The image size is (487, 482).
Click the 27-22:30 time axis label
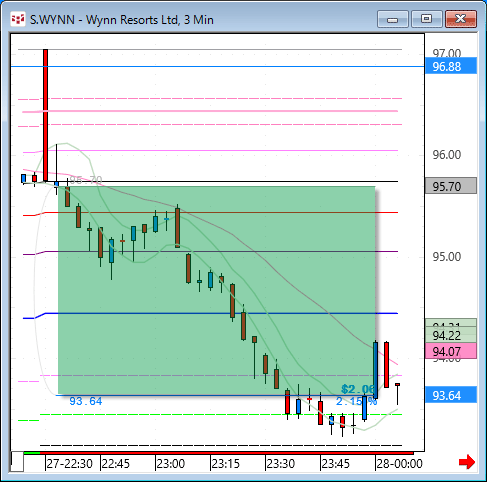(x=69, y=463)
